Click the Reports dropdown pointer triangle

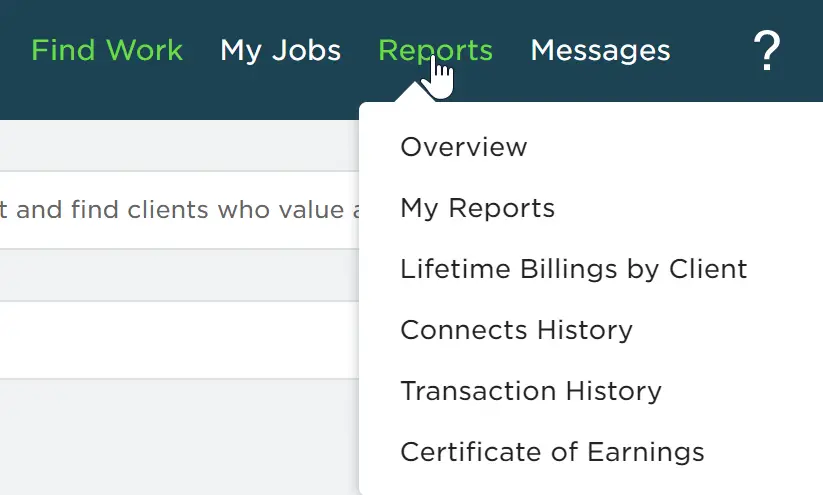[x=415, y=92]
